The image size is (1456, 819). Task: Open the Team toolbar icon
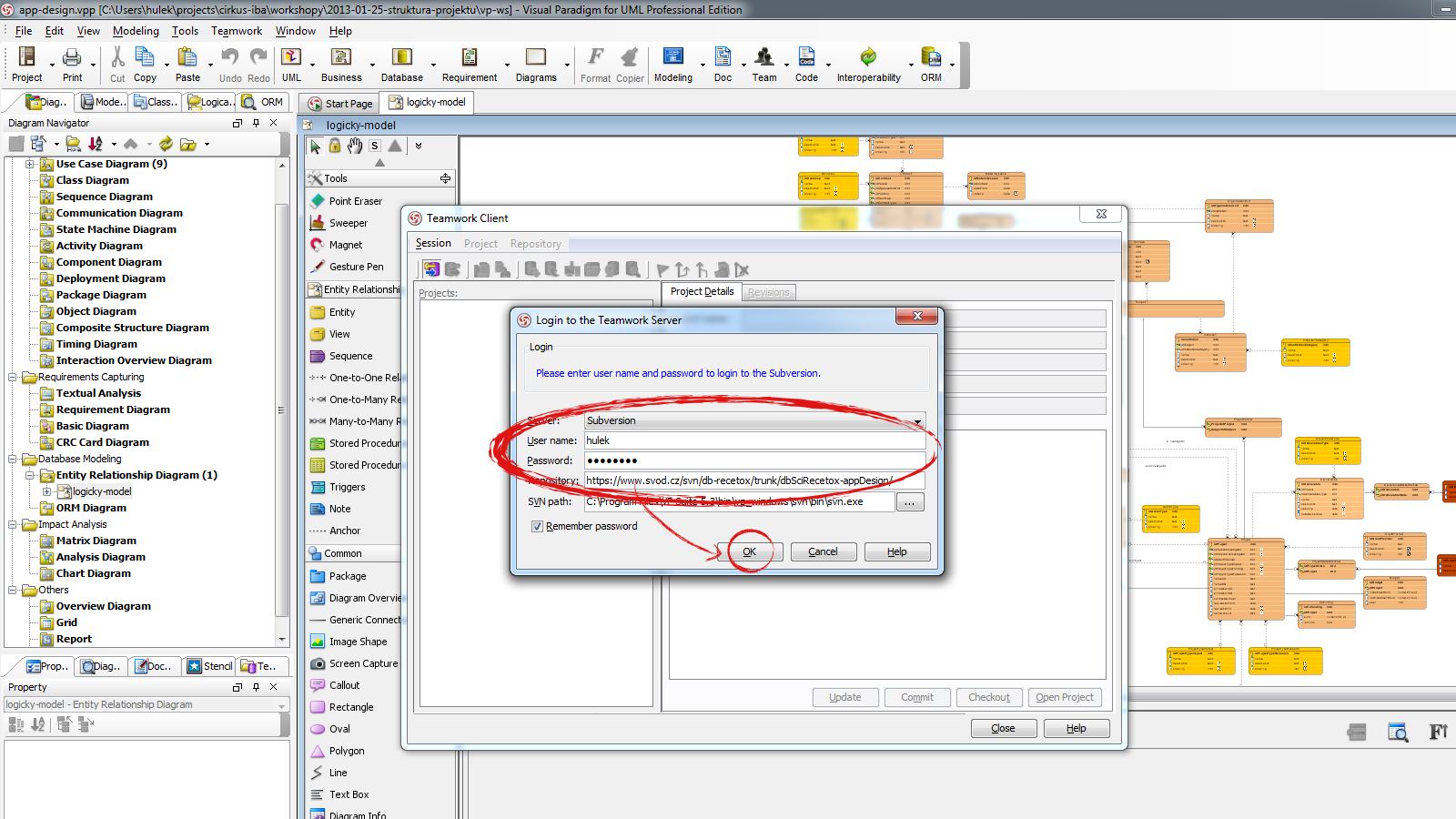[764, 57]
